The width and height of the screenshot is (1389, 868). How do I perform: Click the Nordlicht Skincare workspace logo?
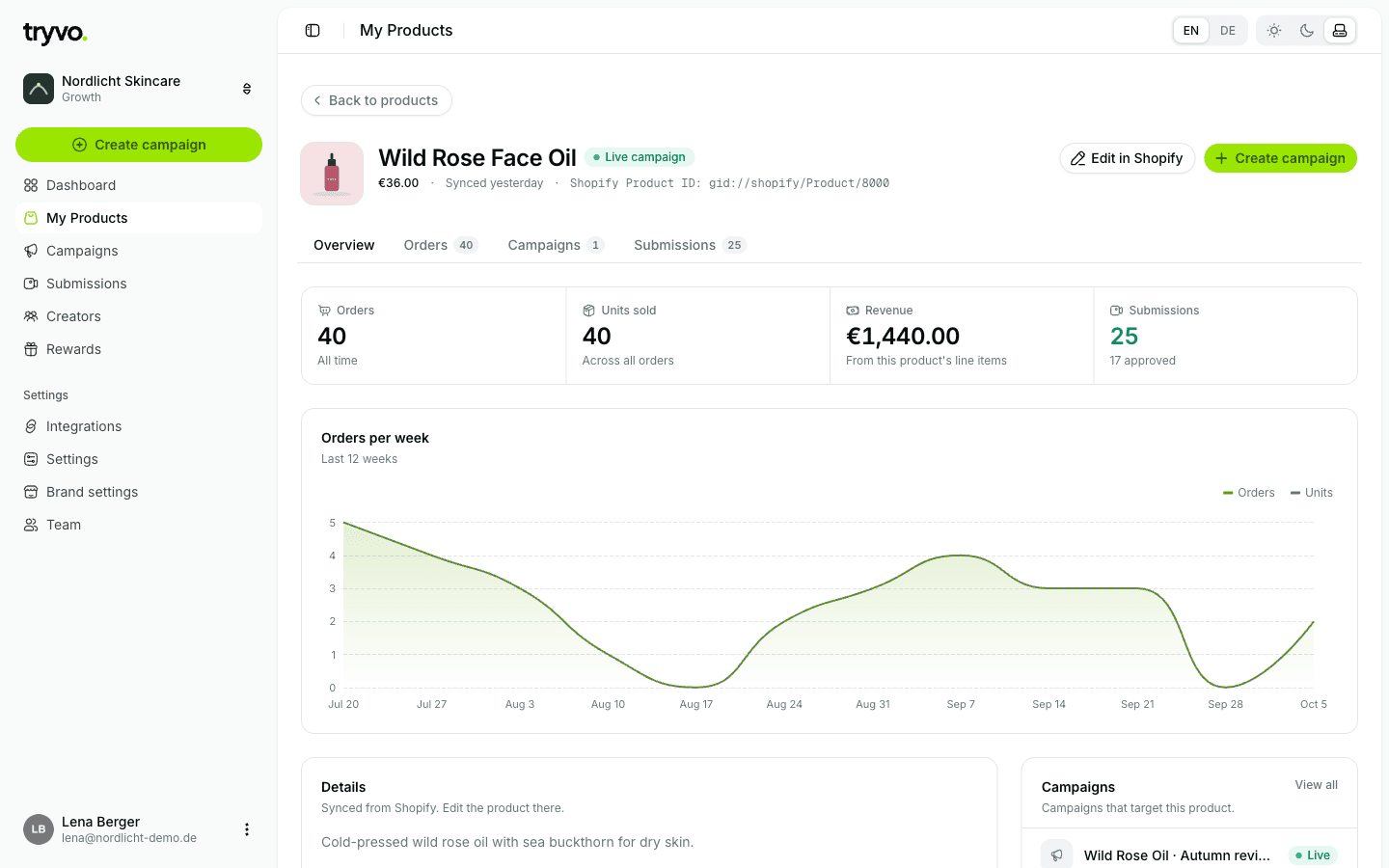pyautogui.click(x=39, y=89)
